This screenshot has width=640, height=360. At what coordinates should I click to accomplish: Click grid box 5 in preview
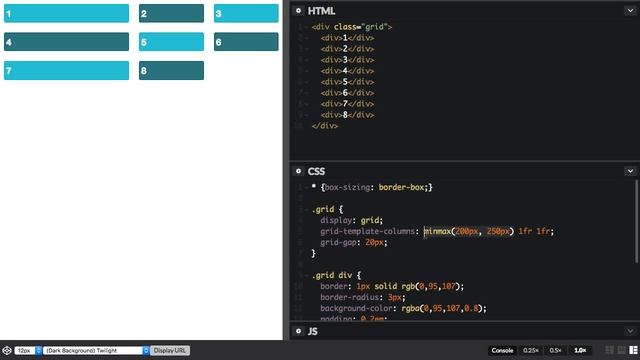171,42
